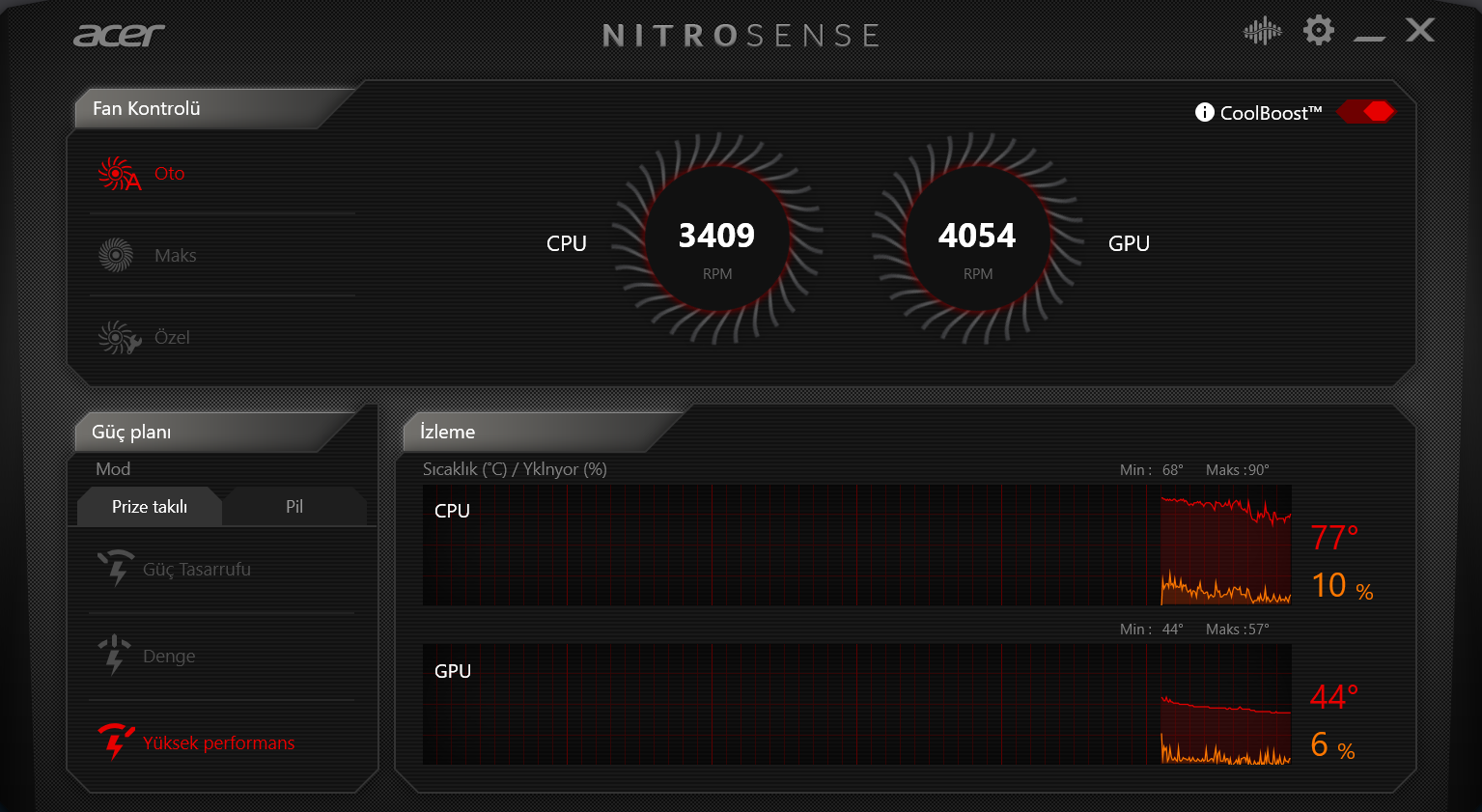Click the CPU Maks :90° reading
Image resolution: width=1482 pixels, height=812 pixels.
click(1238, 470)
